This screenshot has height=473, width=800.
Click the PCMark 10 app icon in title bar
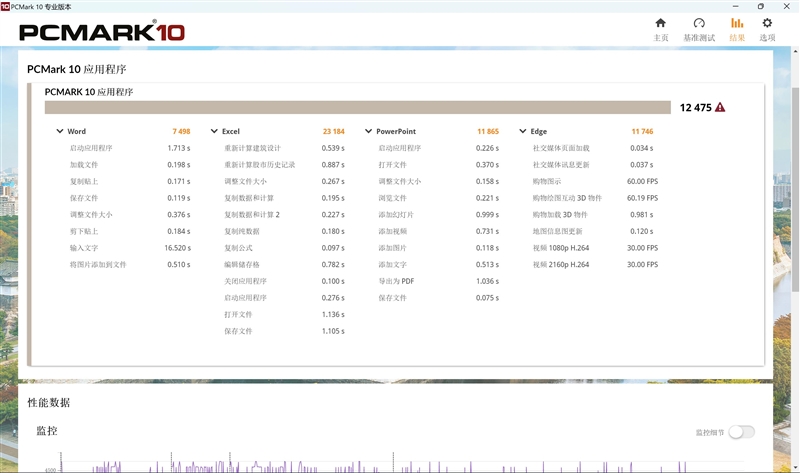5,6
